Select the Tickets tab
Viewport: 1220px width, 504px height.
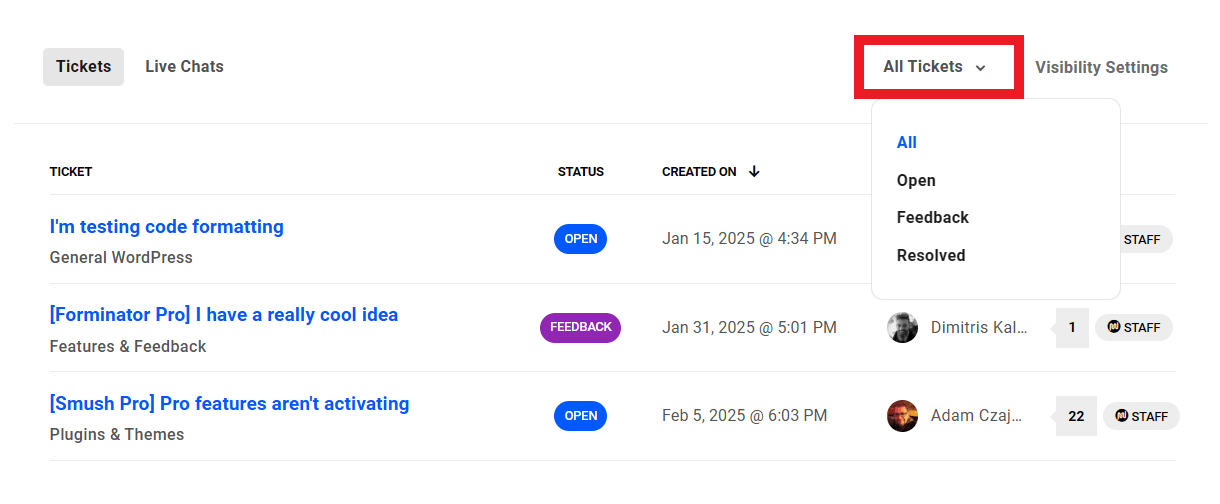tap(83, 67)
